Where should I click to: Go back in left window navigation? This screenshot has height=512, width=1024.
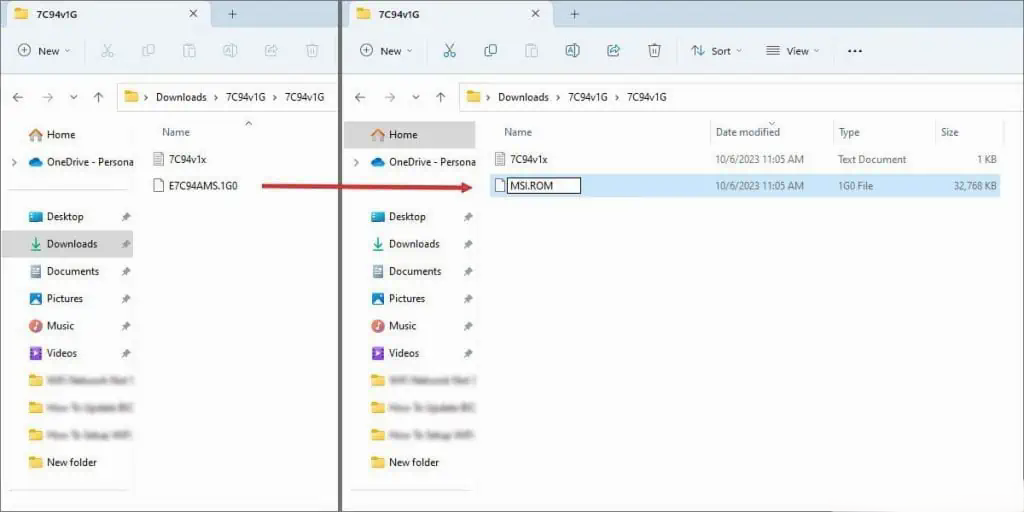point(18,97)
